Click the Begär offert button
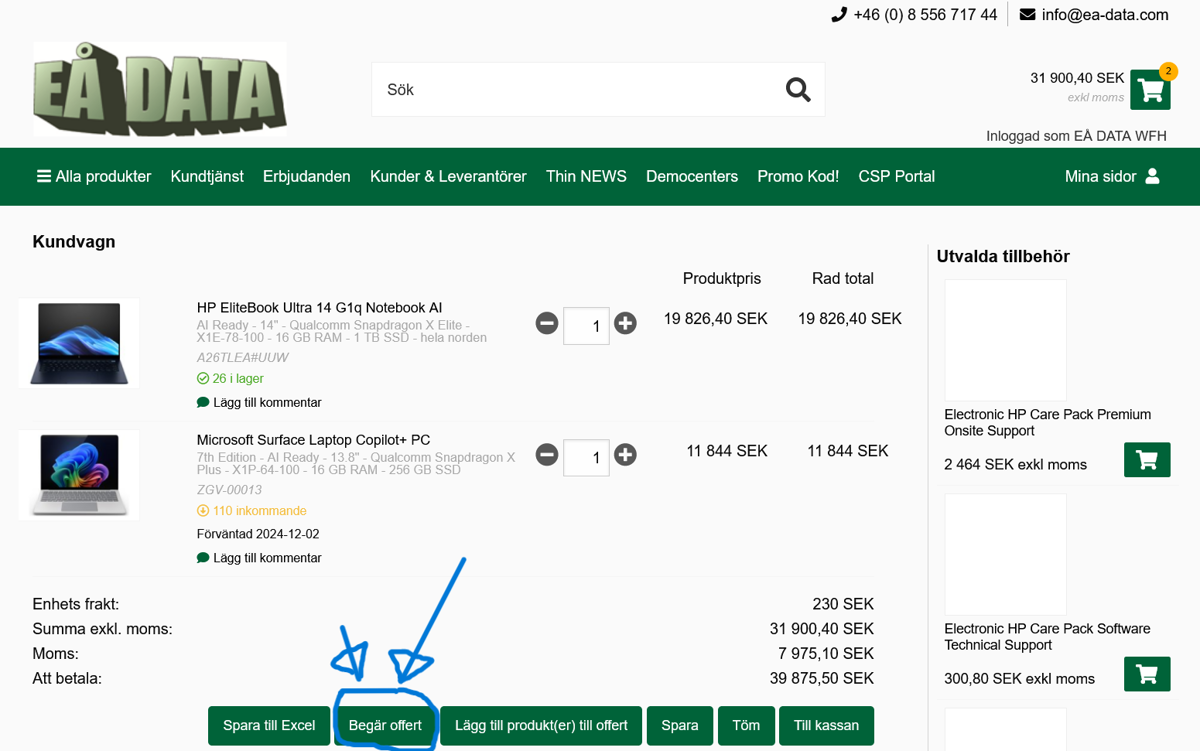This screenshot has width=1200, height=751. [385, 726]
